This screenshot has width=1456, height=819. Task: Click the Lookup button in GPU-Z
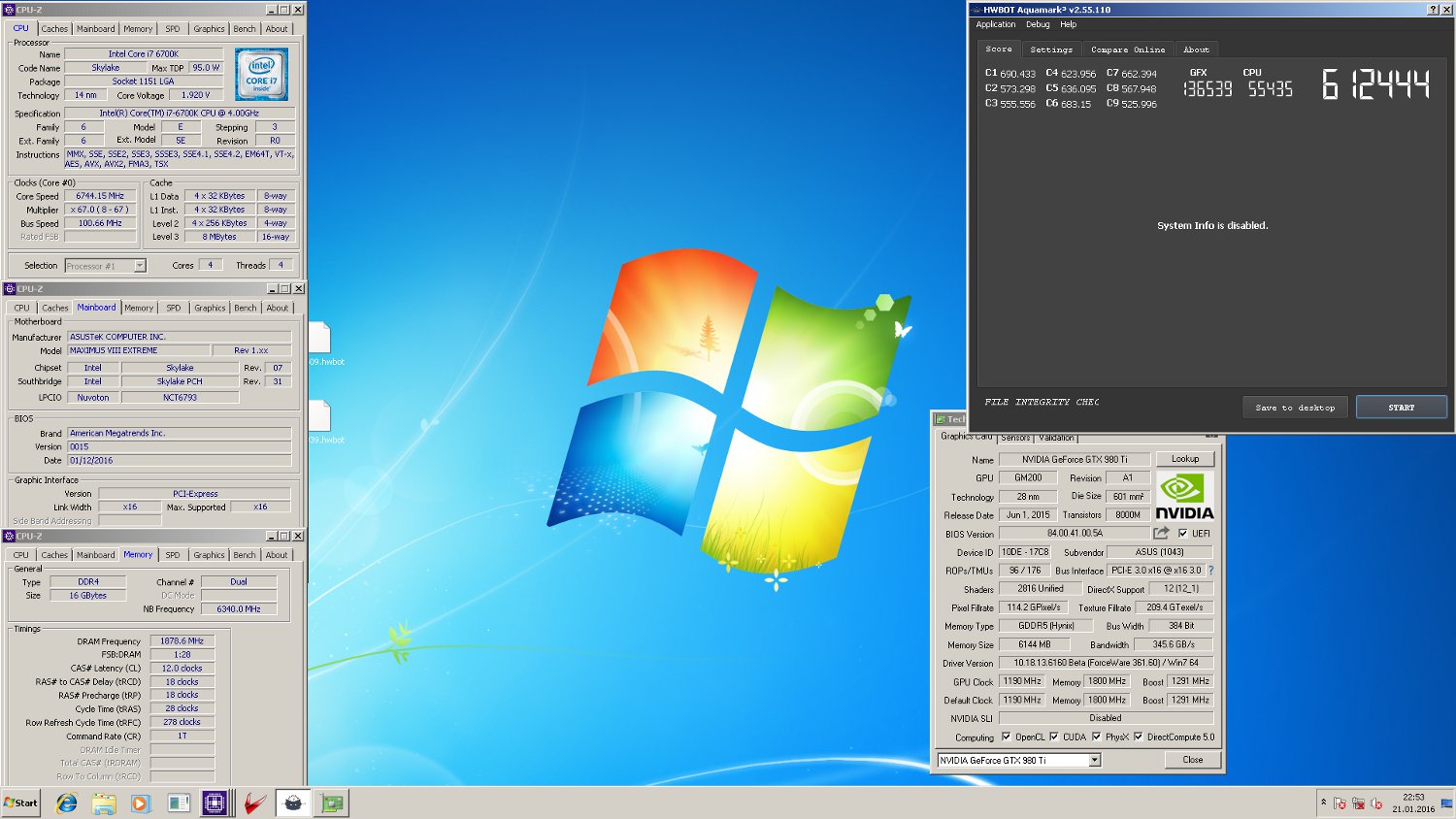coord(1184,459)
